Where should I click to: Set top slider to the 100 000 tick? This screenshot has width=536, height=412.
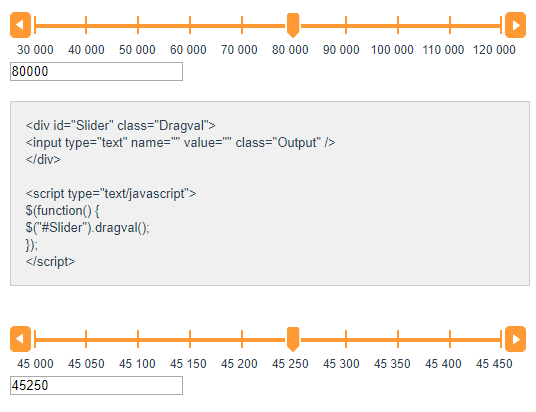pos(398,25)
